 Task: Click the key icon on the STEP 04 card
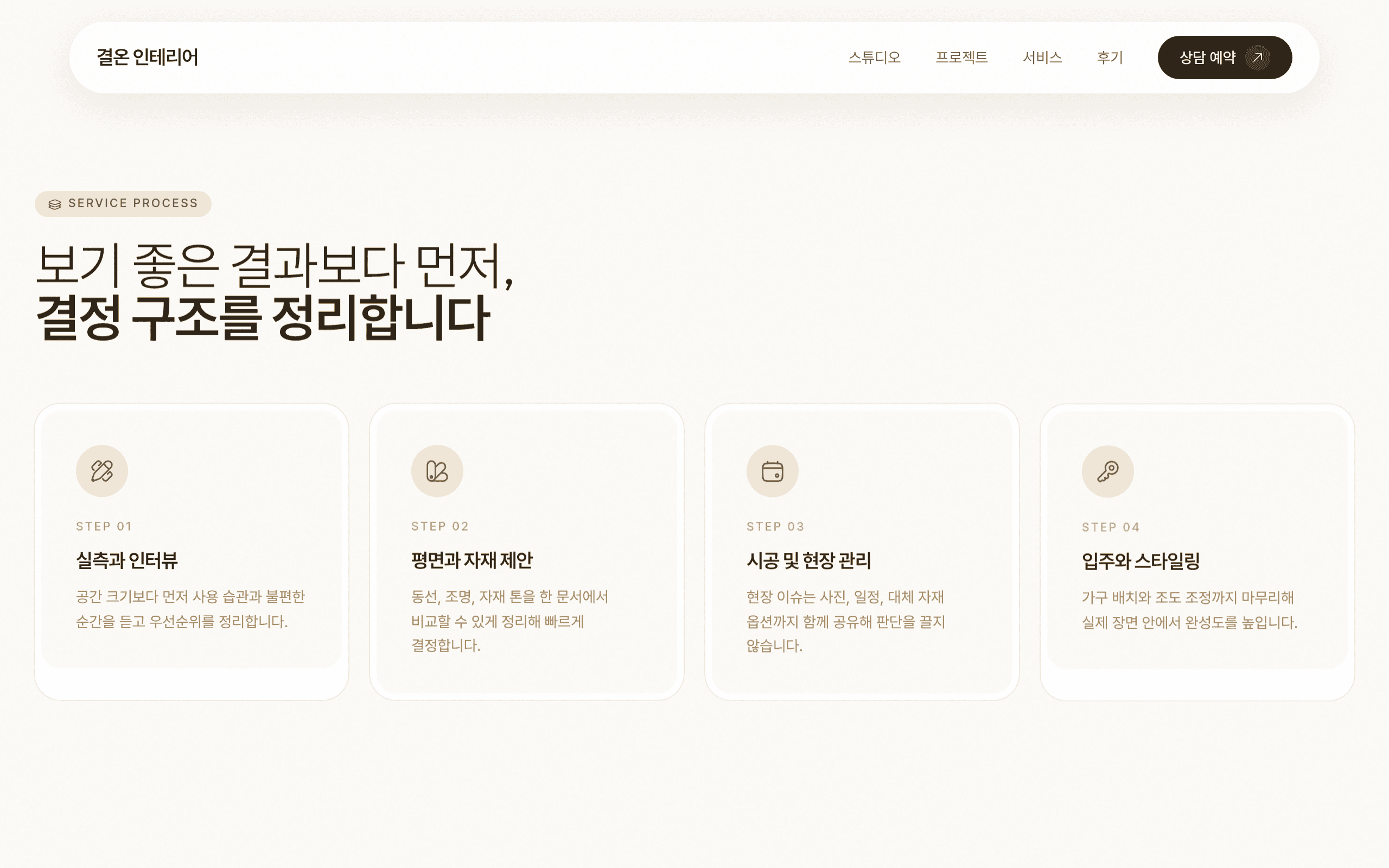point(1108,470)
